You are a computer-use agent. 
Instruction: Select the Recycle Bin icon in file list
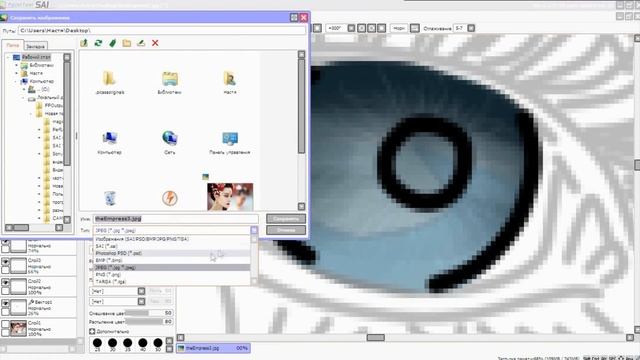pyautogui.click(x=109, y=198)
